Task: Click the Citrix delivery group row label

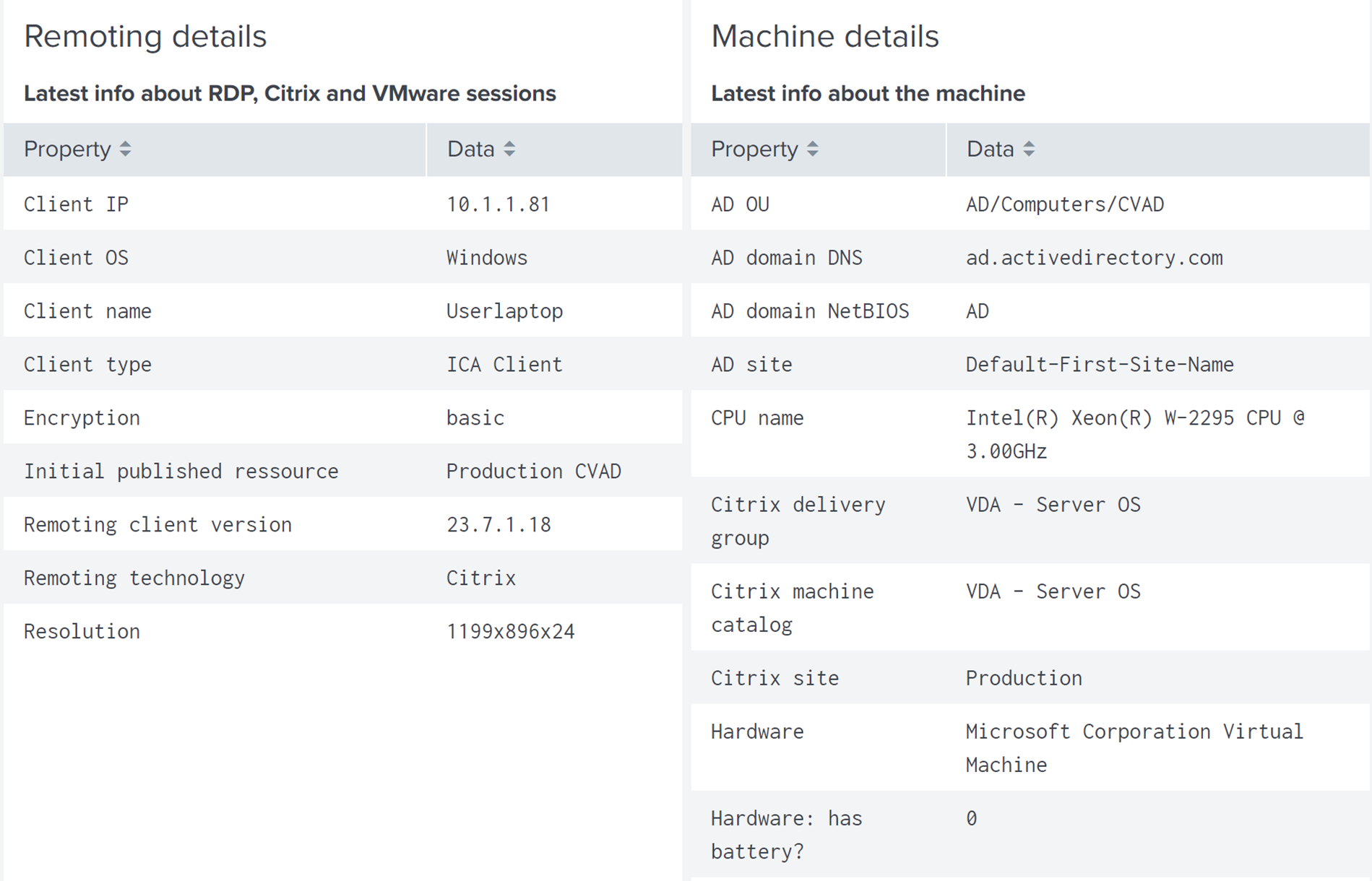Action: click(798, 521)
